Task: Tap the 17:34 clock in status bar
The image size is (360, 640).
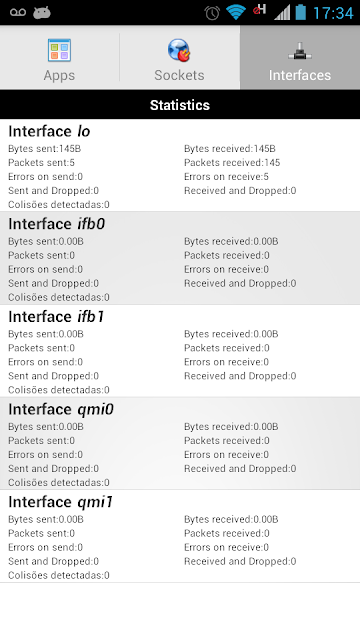Action: [333, 13]
